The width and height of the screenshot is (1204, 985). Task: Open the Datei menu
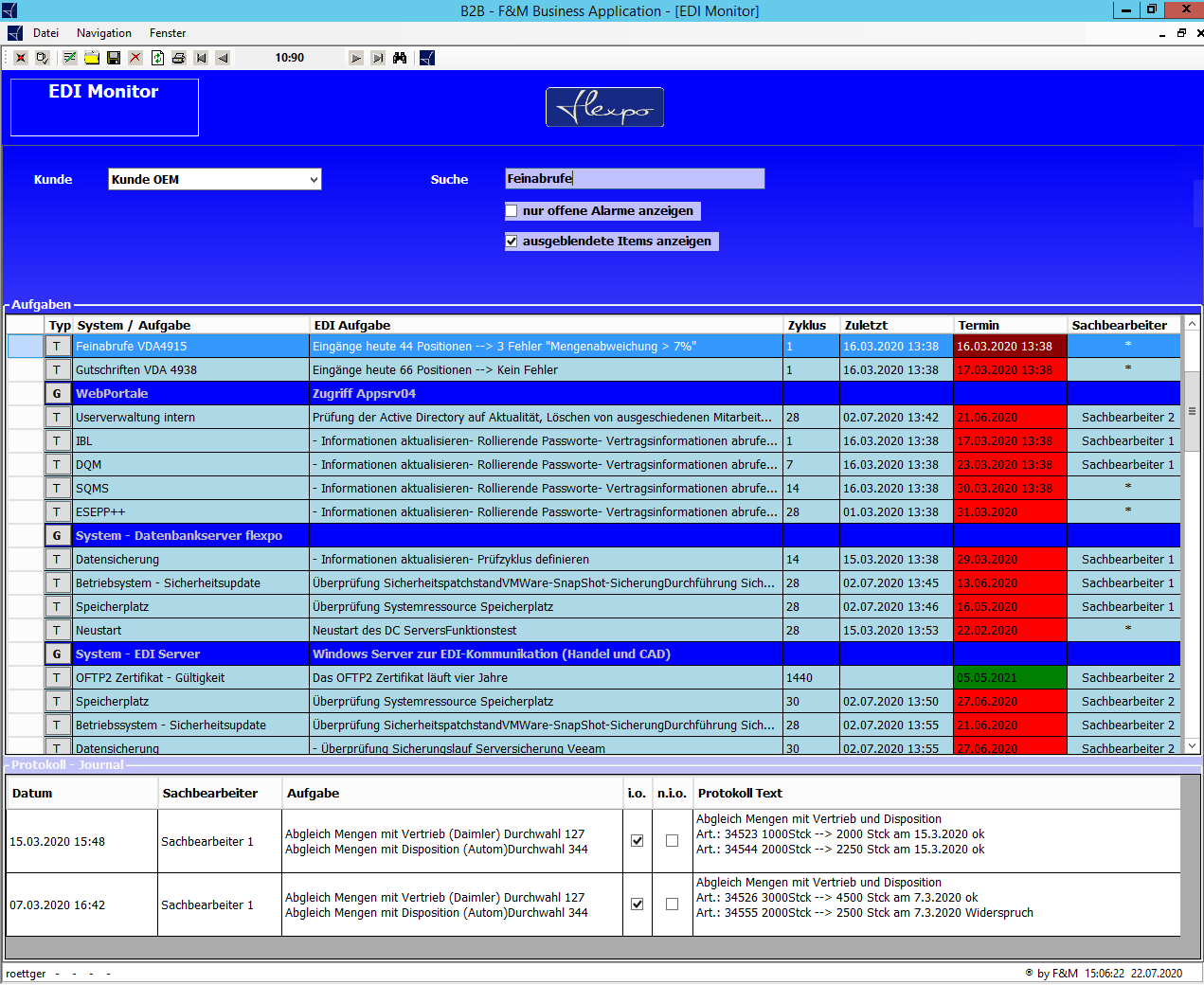click(x=45, y=33)
